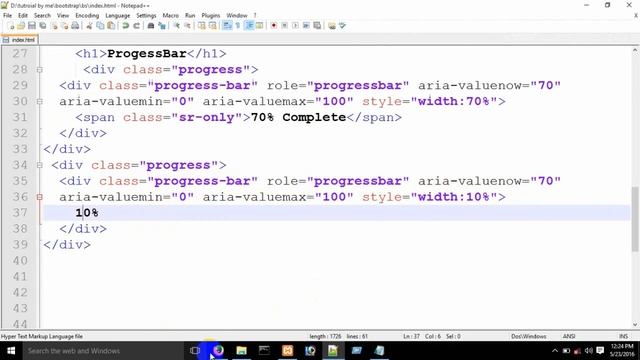Image resolution: width=640 pixels, height=360 pixels.
Task: Click the Redo toolbar icon
Action: (x=136, y=26)
